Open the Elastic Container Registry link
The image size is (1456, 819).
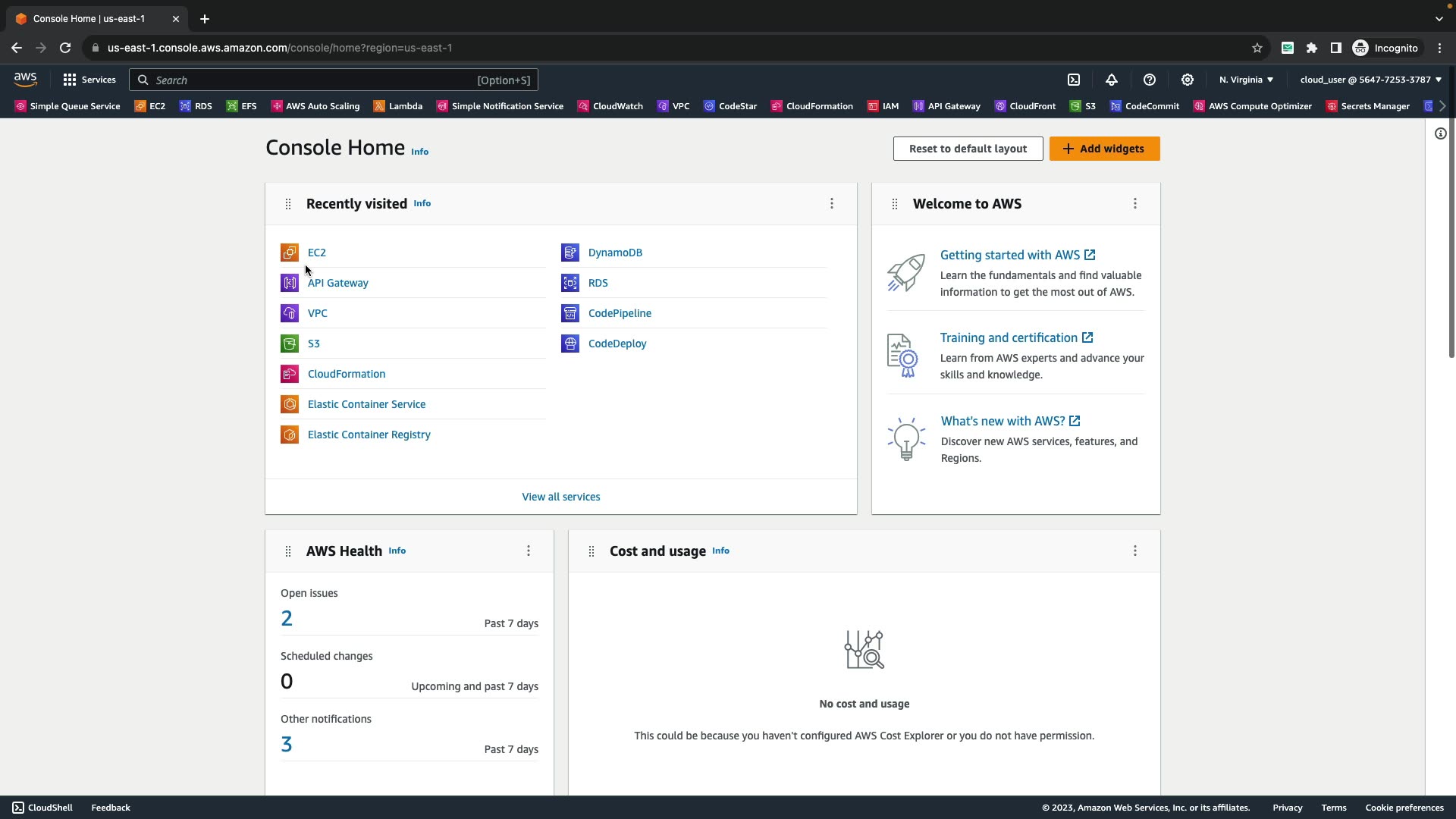(x=369, y=435)
